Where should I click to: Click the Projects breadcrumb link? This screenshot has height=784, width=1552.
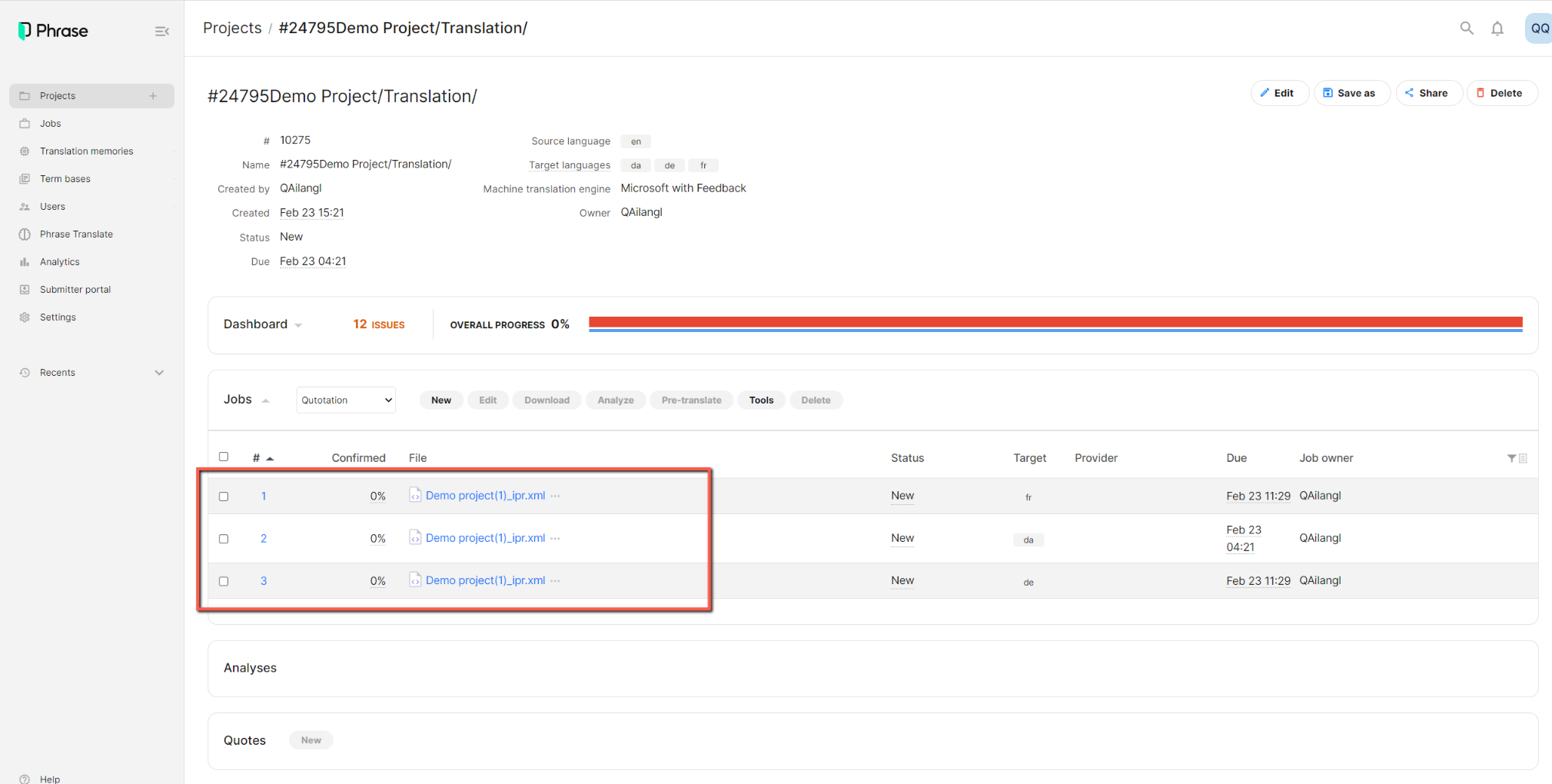pos(232,28)
